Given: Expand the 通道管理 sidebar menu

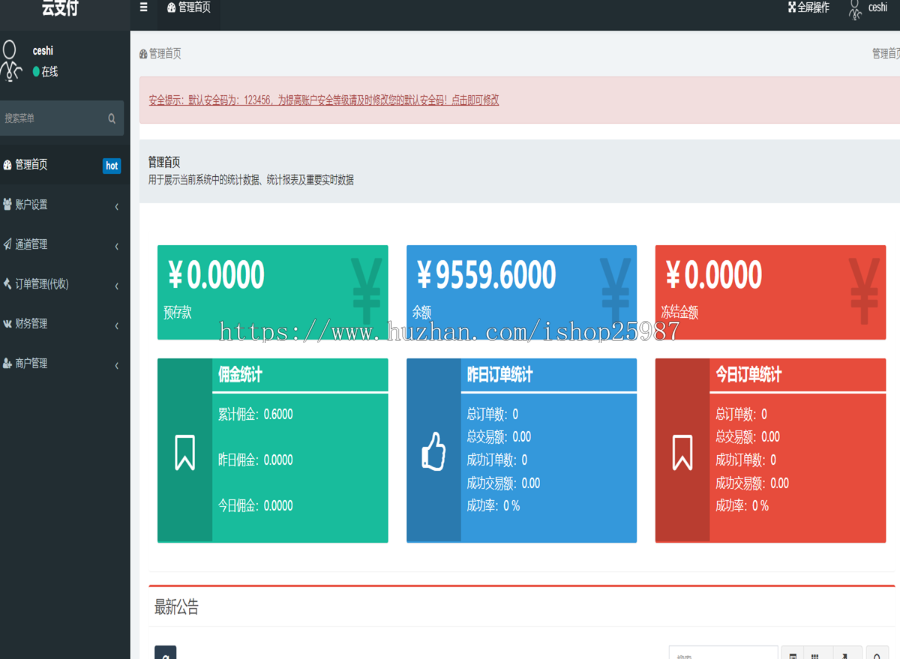Looking at the screenshot, I should [60, 245].
